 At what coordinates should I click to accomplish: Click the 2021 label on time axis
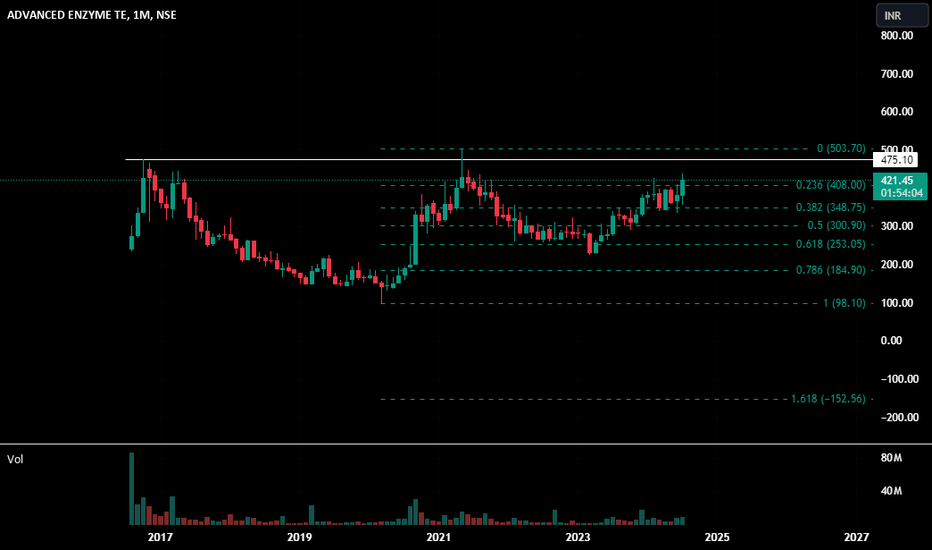pos(438,537)
